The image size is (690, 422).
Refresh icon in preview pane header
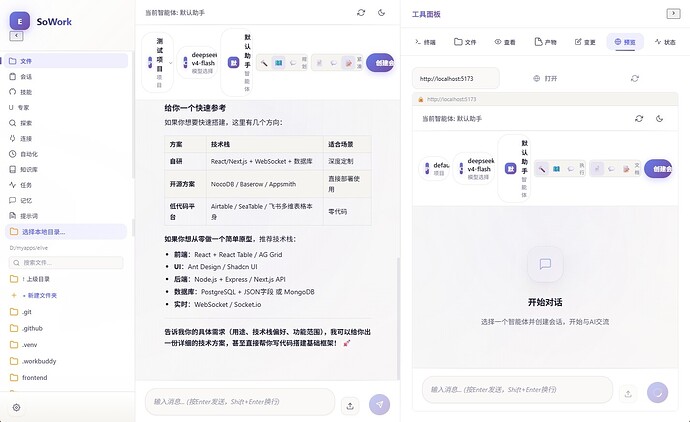pos(639,118)
